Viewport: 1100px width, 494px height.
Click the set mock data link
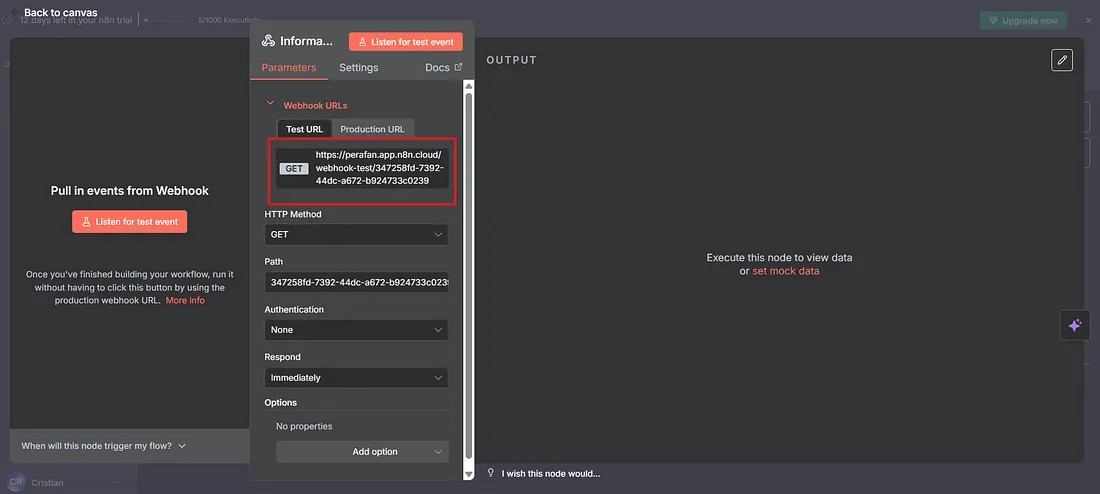pos(786,271)
